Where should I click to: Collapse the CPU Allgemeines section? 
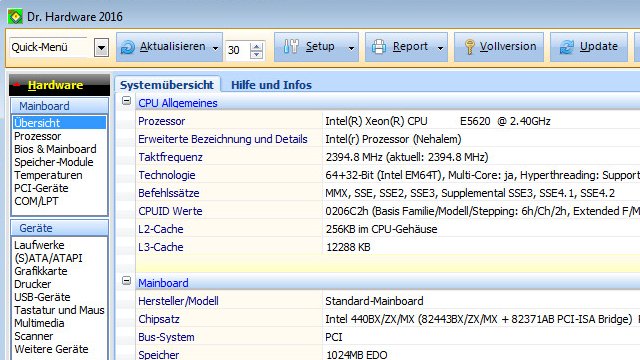pos(127,100)
